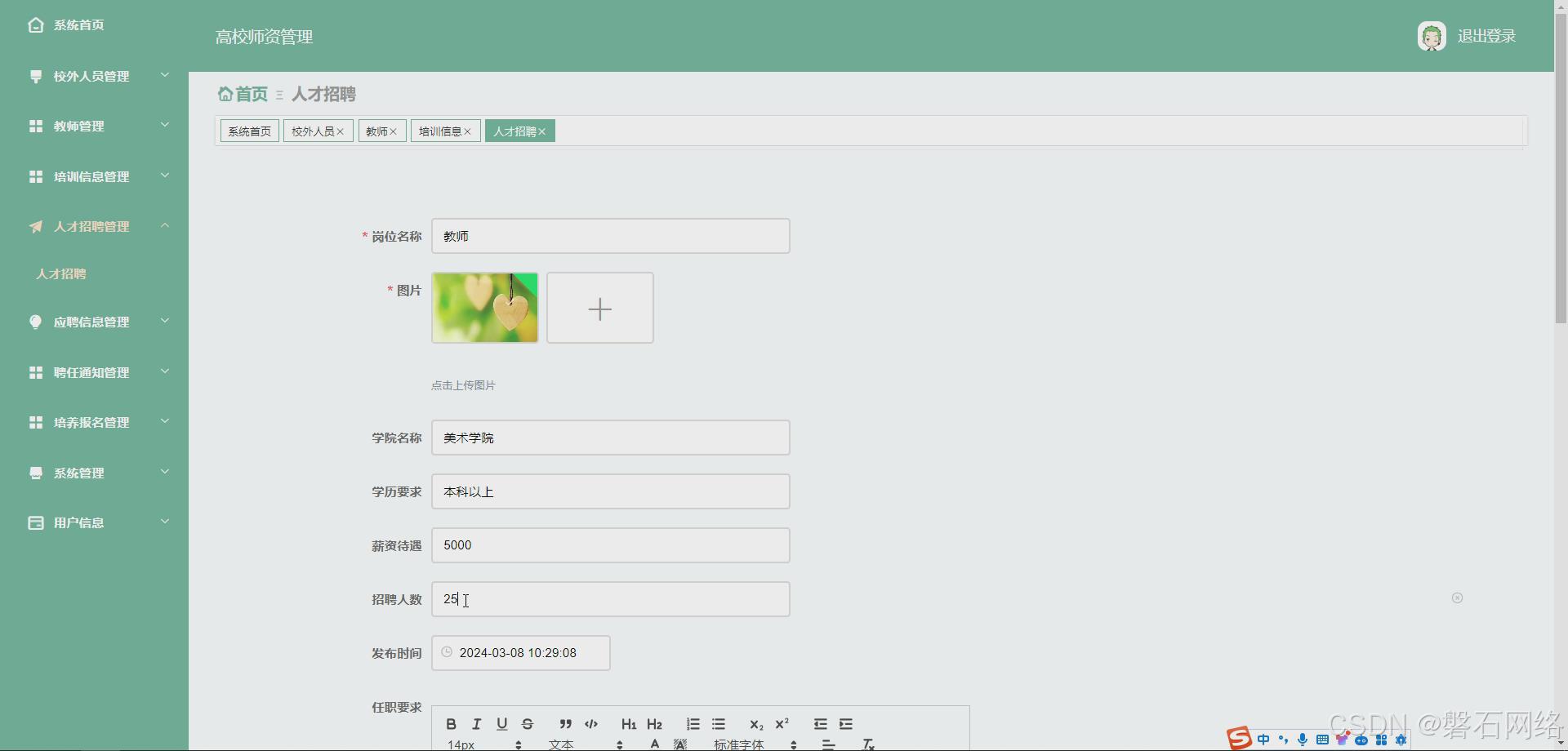Click the Sogou voice input microphone
Image resolution: width=1568 pixels, height=751 pixels.
[1303, 740]
